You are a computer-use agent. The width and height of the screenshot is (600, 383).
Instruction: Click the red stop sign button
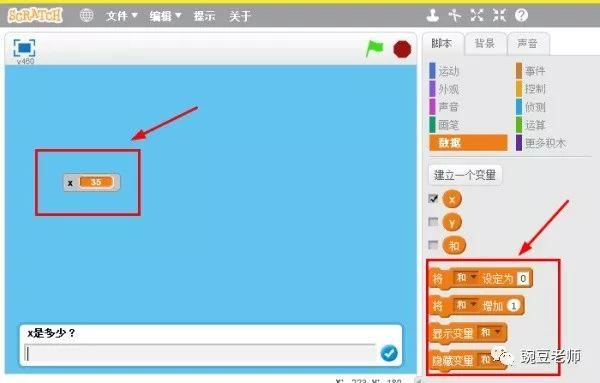coord(402,49)
